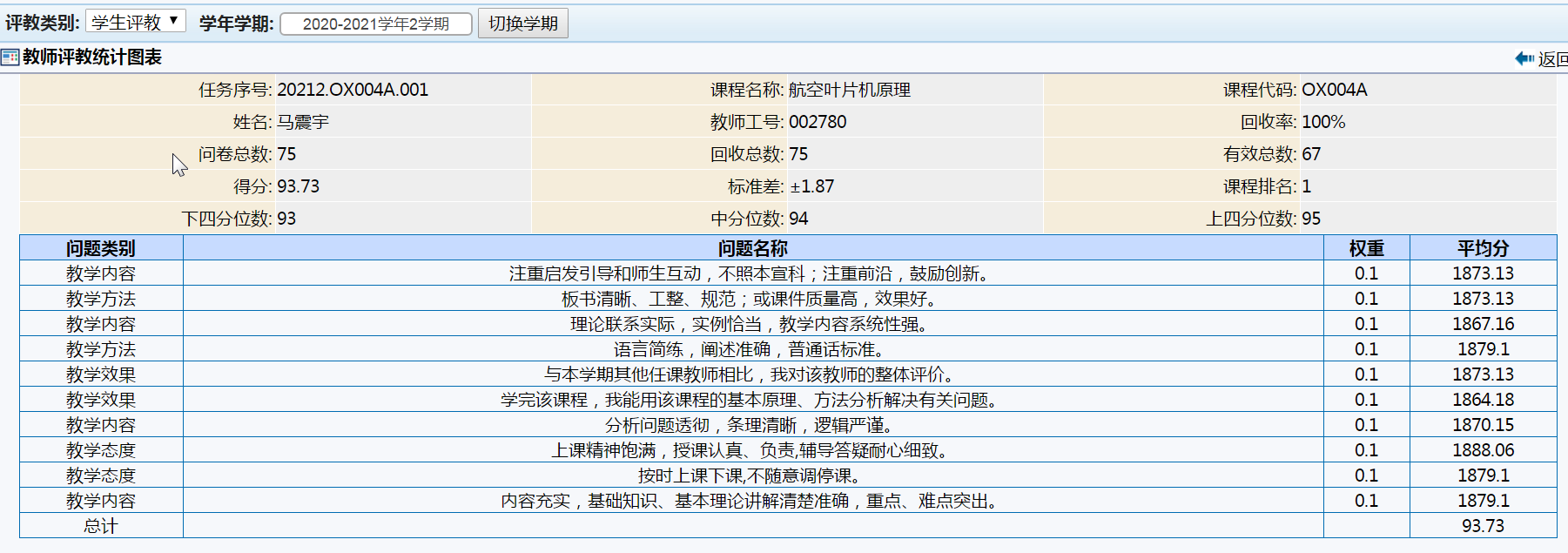1568x553 pixels.
Task: Click the 权重 column header
Action: [1367, 248]
